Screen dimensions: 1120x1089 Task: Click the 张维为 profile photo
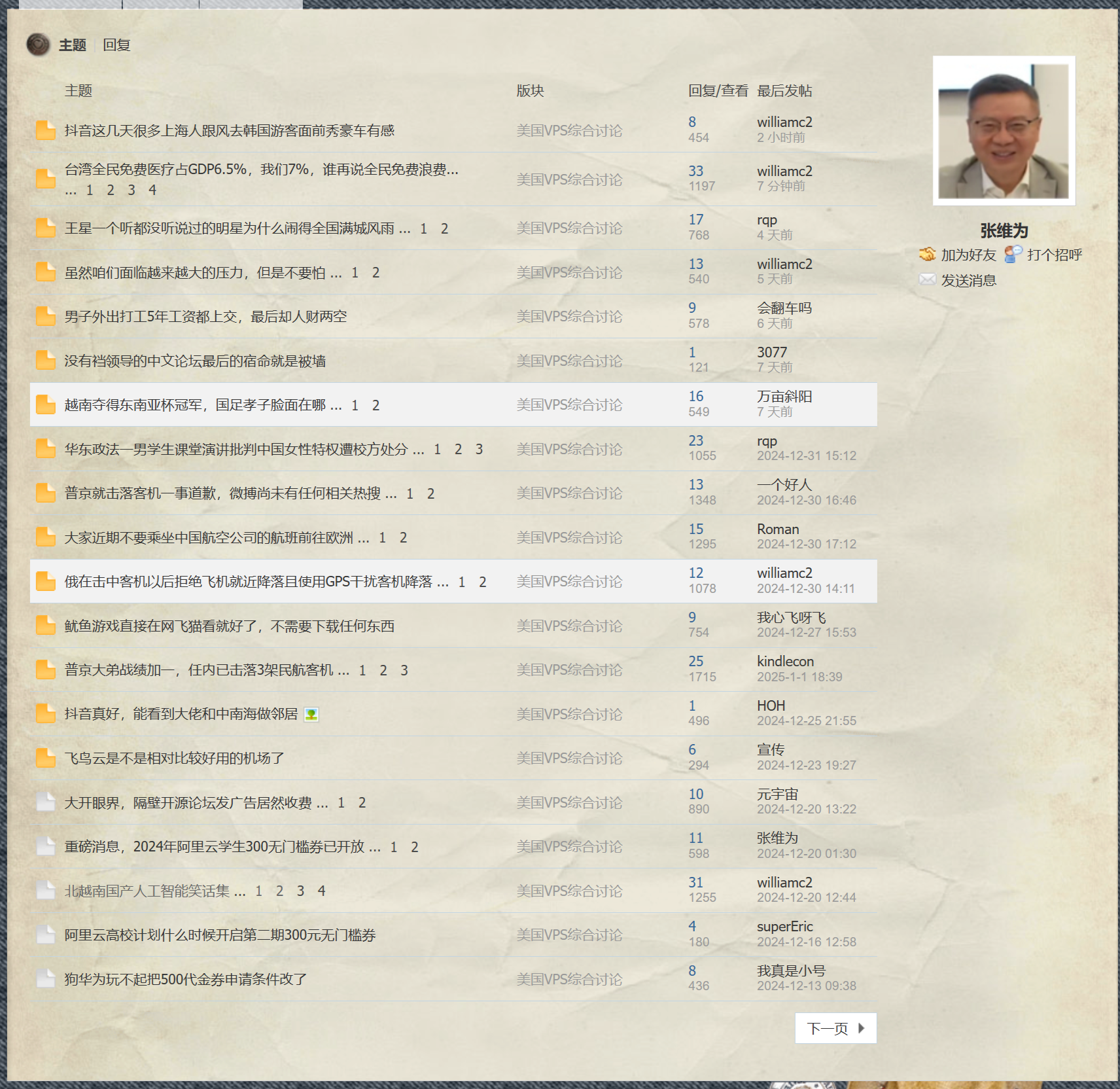[x=1004, y=131]
